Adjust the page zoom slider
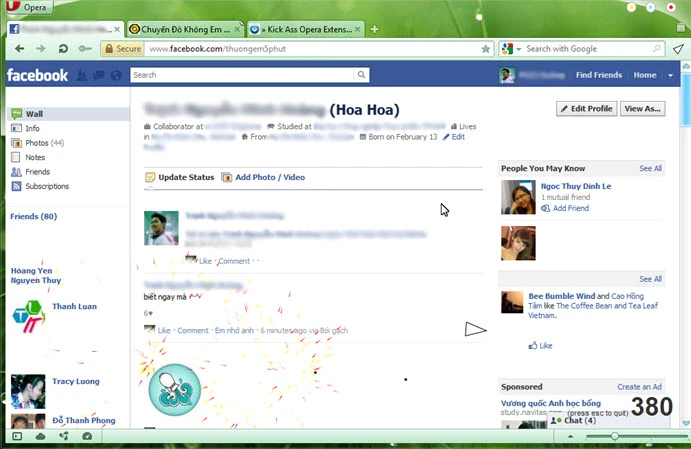 tap(614, 436)
